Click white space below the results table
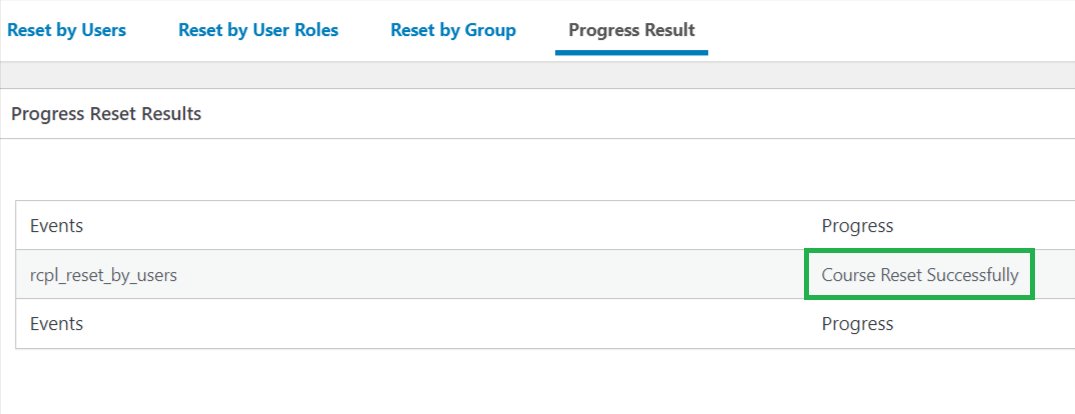The width and height of the screenshot is (1075, 414). click(538, 381)
